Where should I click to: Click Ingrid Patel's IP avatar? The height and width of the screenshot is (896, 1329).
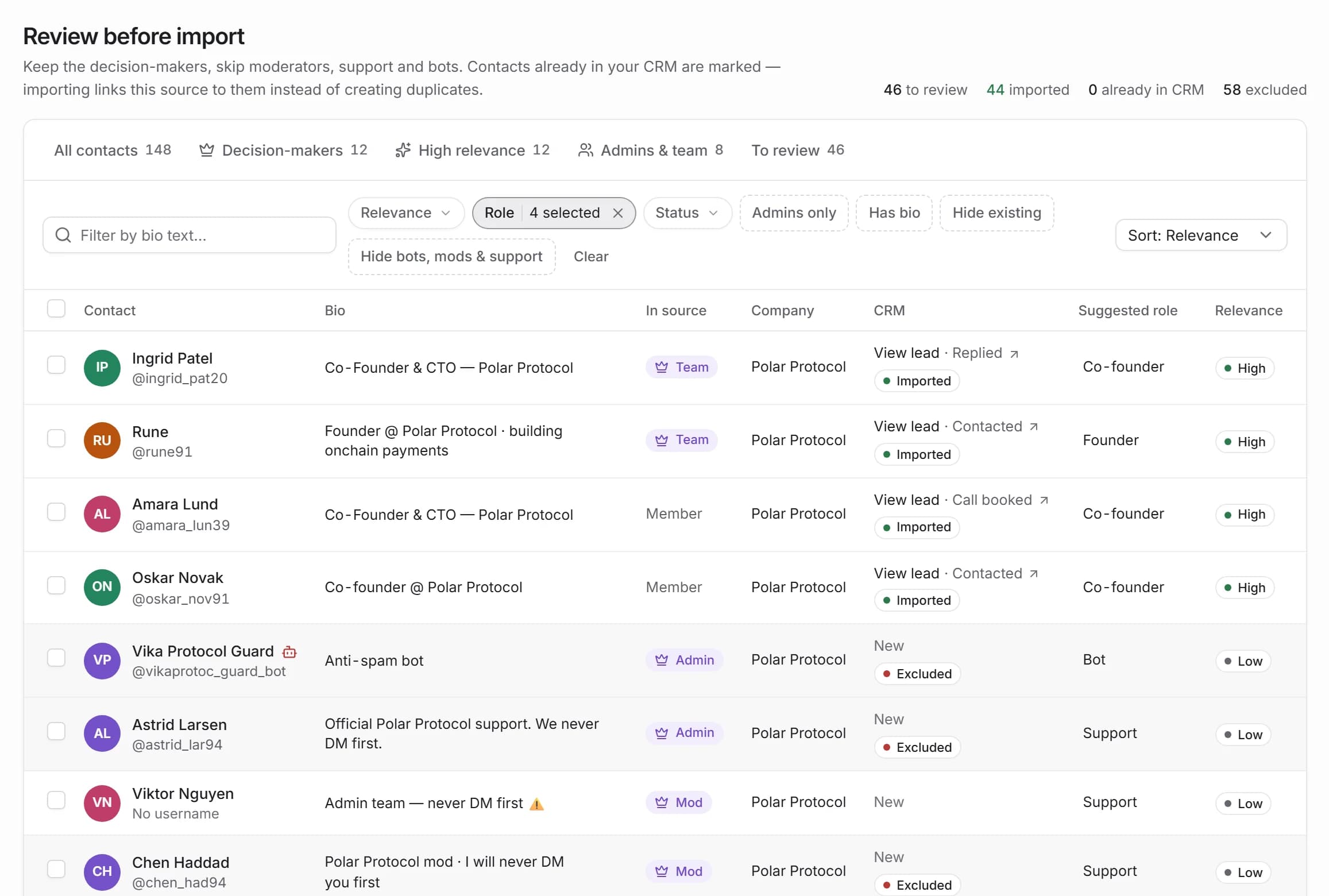tap(102, 368)
